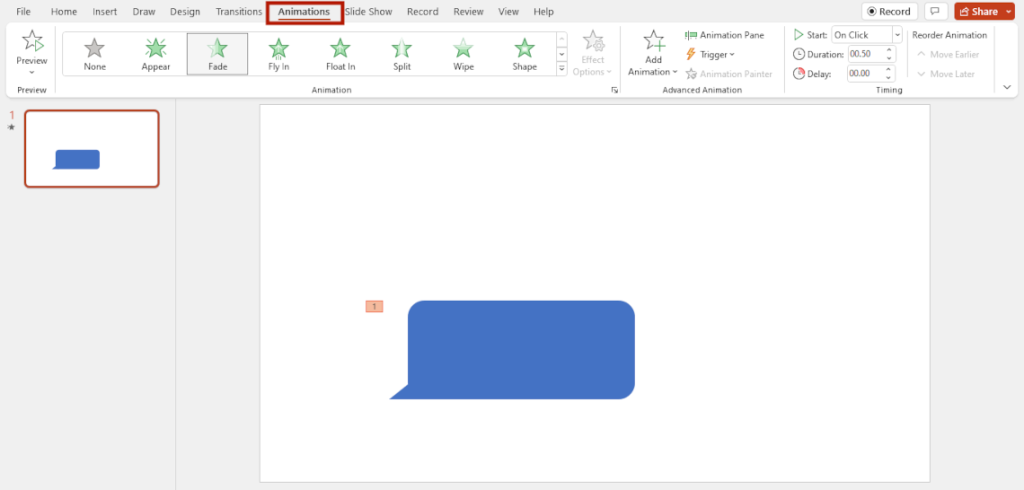Select the Appear animation effect
The image size is (1024, 490).
[x=156, y=53]
